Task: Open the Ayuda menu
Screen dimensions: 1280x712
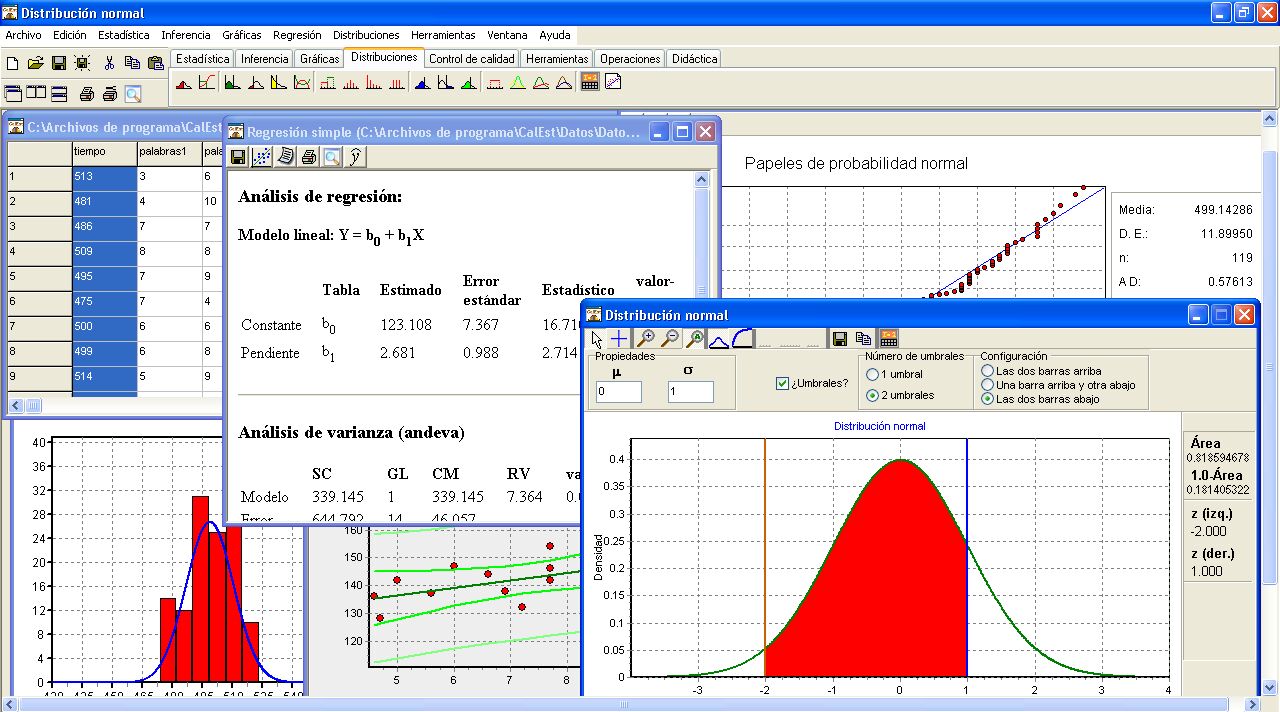Action: (x=555, y=35)
